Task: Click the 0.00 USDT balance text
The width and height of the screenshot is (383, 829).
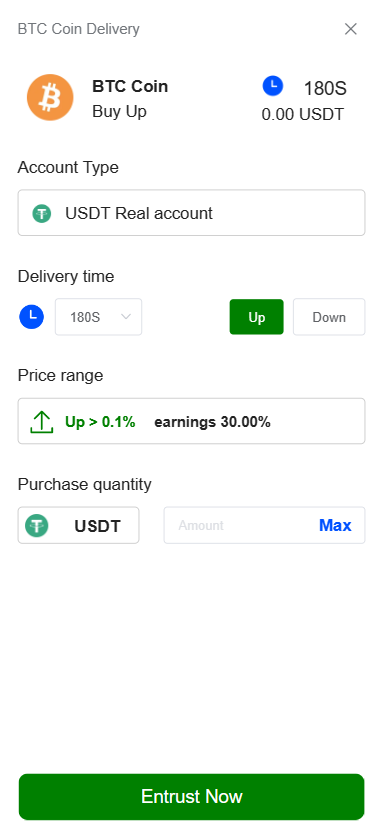Action: coord(303,114)
